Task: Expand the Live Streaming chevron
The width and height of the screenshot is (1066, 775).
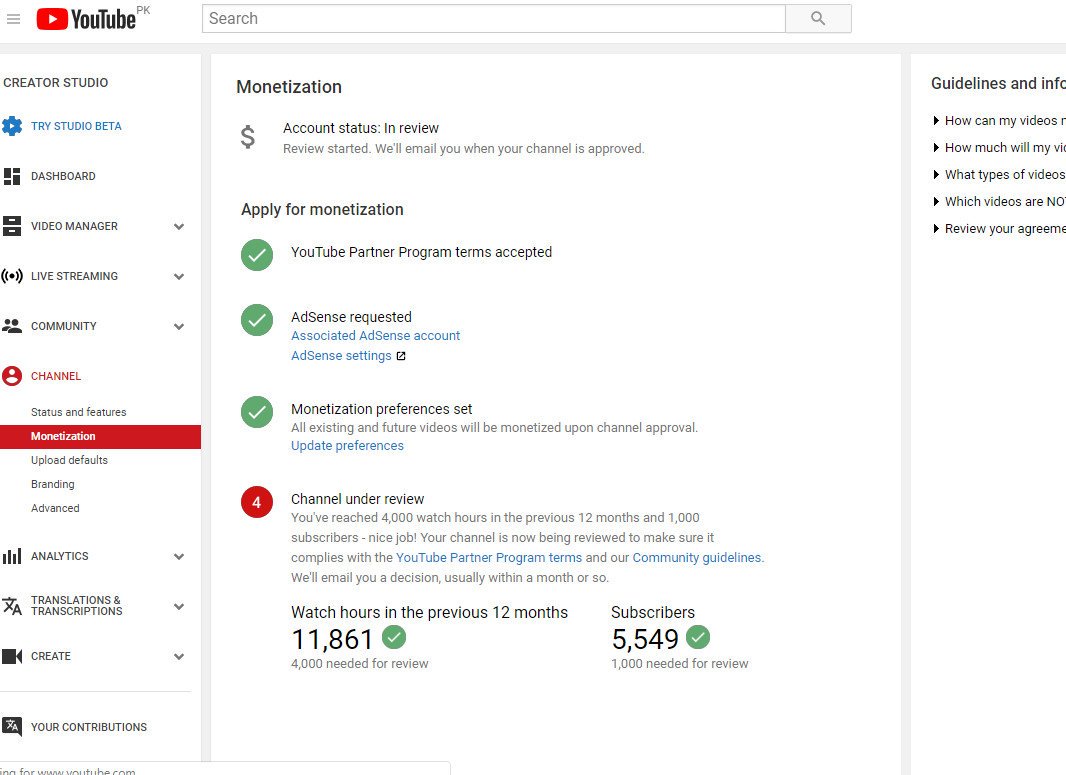Action: click(179, 277)
